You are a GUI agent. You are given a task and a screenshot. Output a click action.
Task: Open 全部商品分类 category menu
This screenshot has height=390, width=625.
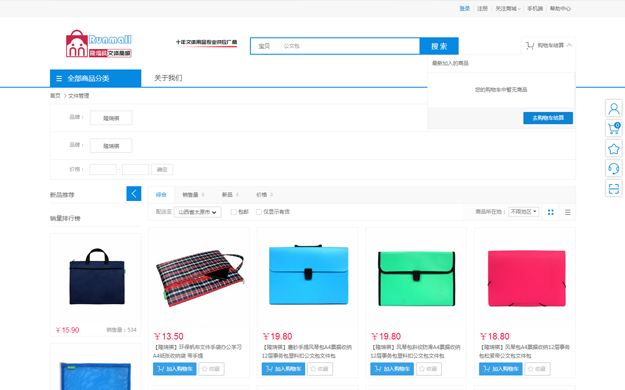(x=95, y=78)
